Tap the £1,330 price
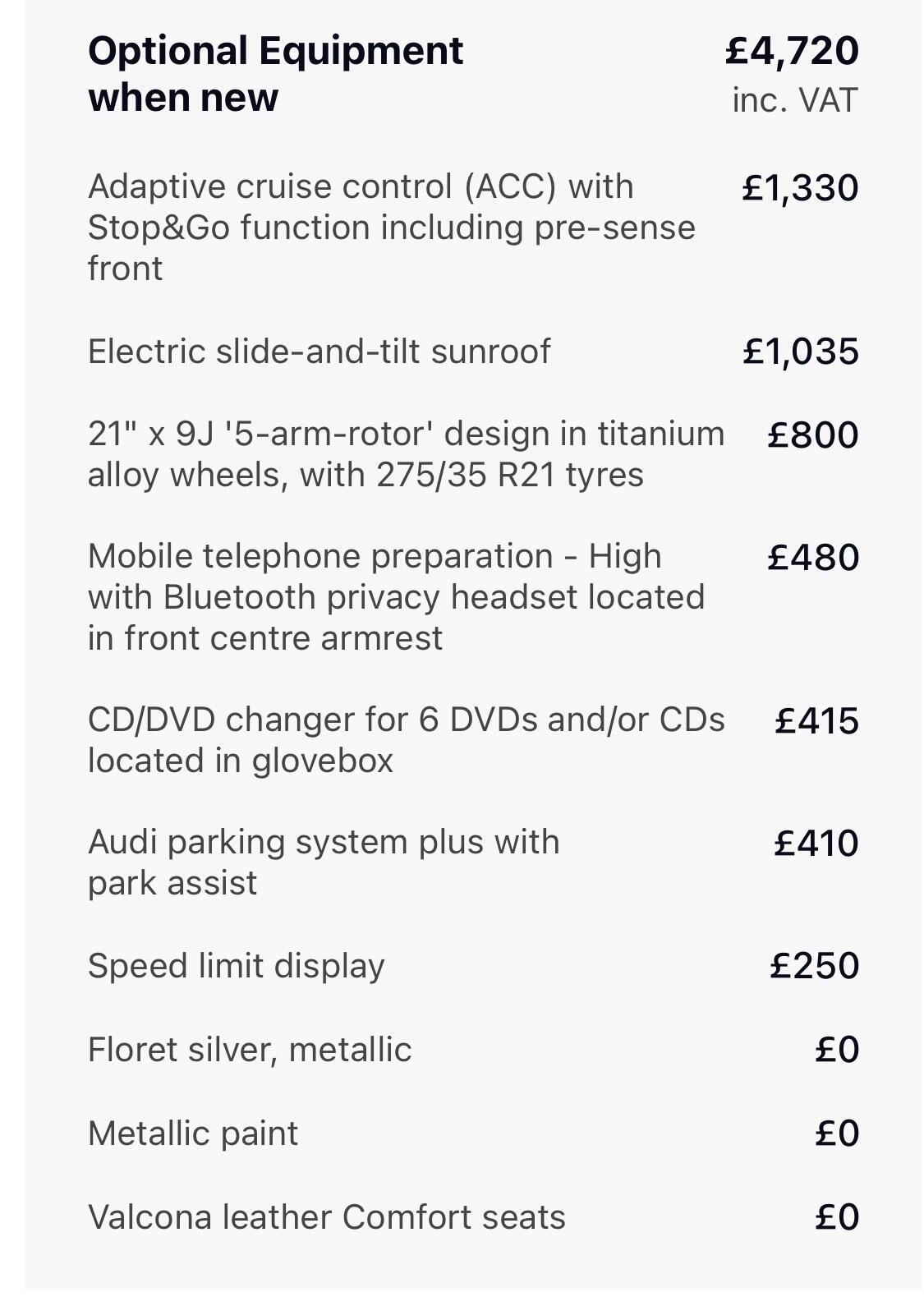The height and width of the screenshot is (1306, 924). (800, 188)
